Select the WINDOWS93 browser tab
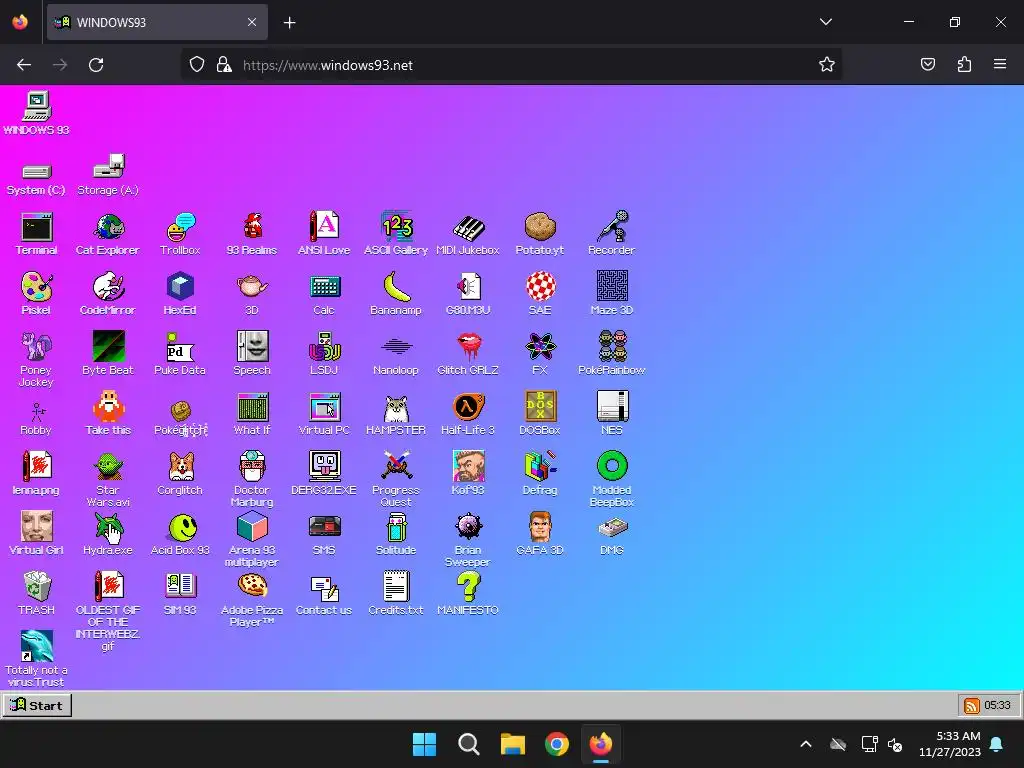This screenshot has width=1024, height=768. pyautogui.click(x=157, y=23)
